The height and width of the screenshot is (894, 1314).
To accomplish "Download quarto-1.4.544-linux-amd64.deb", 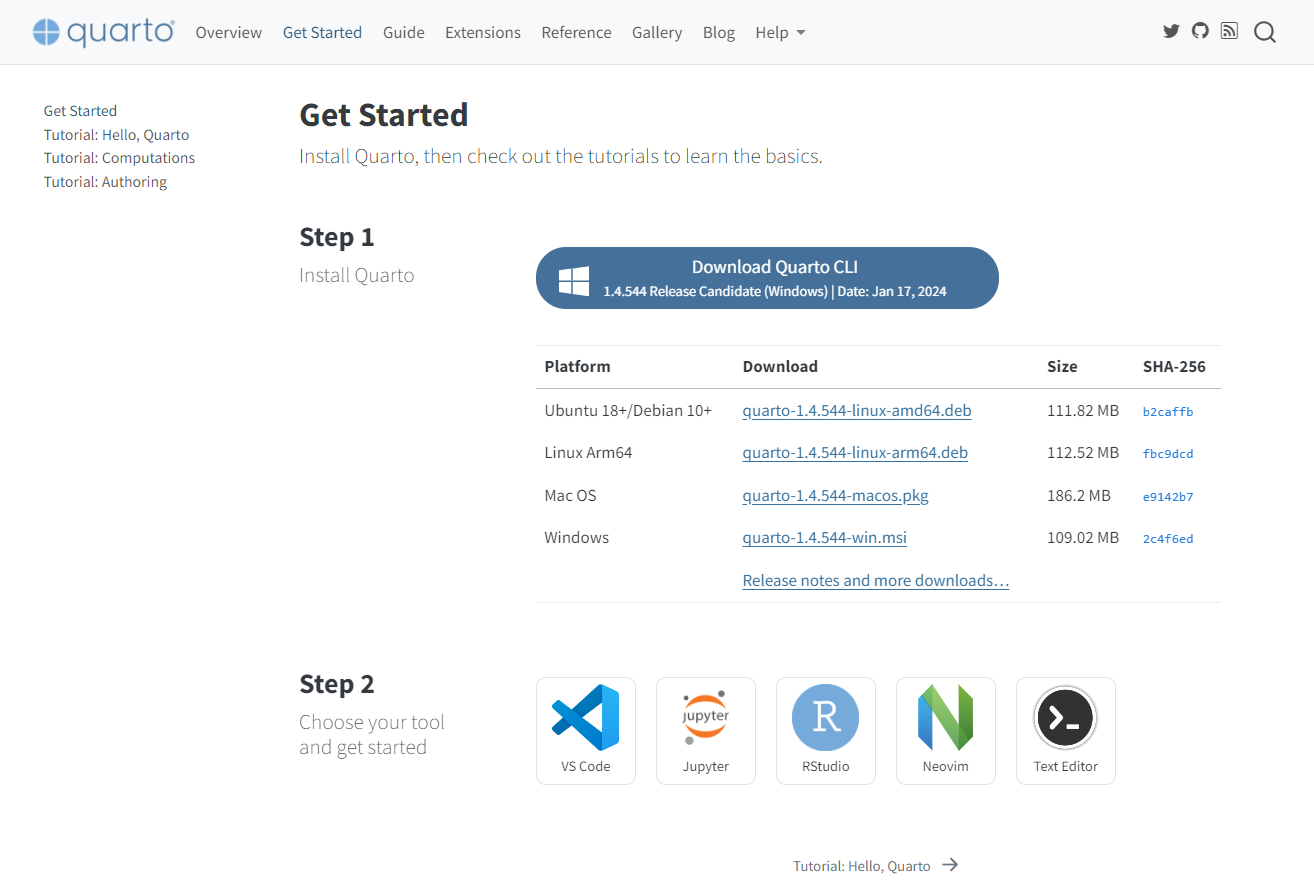I will point(857,410).
